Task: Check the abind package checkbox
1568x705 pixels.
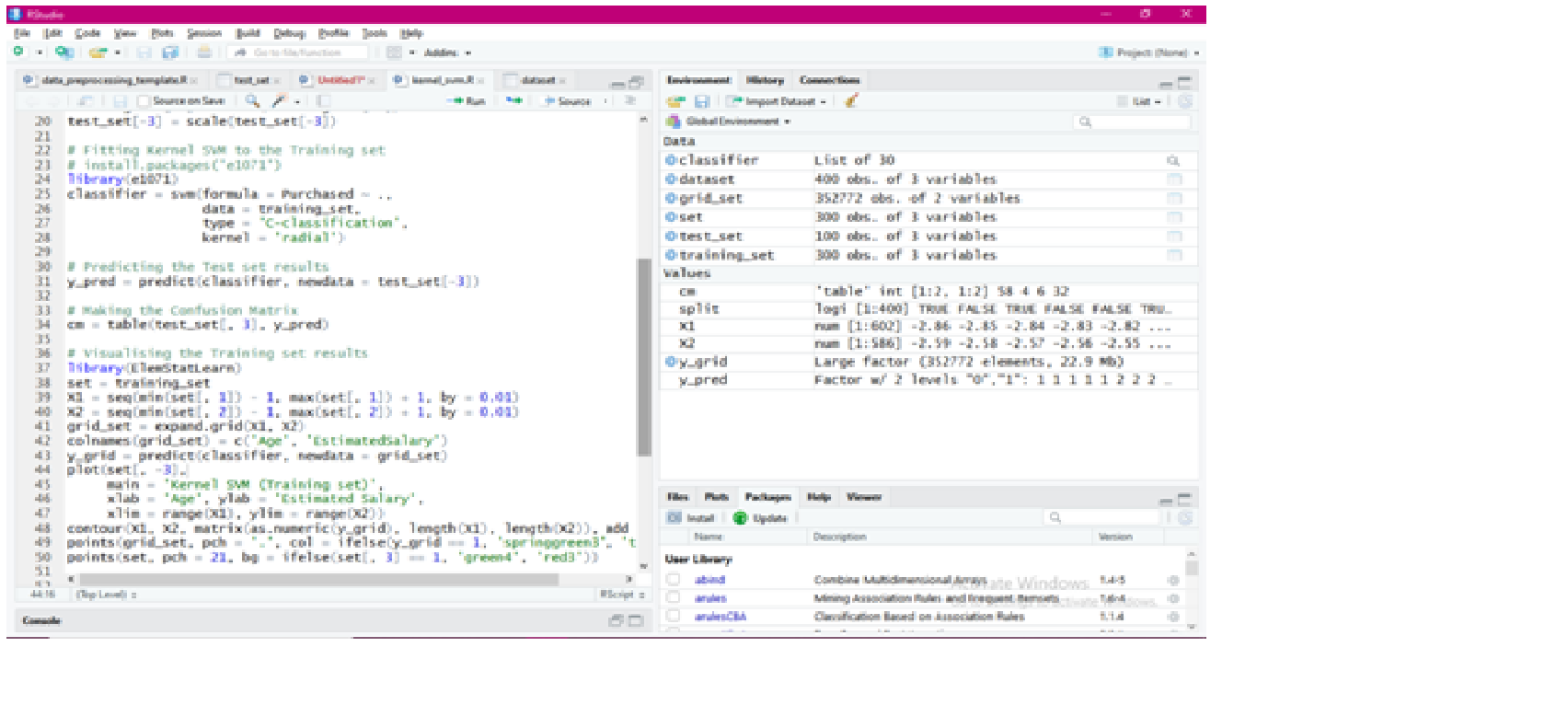Action: [674, 580]
